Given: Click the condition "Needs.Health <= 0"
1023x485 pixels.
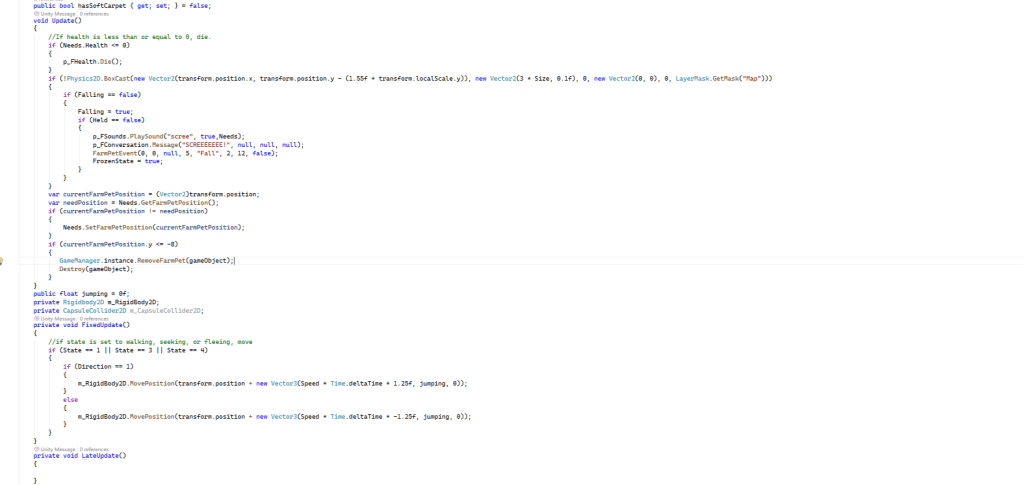Looking at the screenshot, I should [97, 45].
